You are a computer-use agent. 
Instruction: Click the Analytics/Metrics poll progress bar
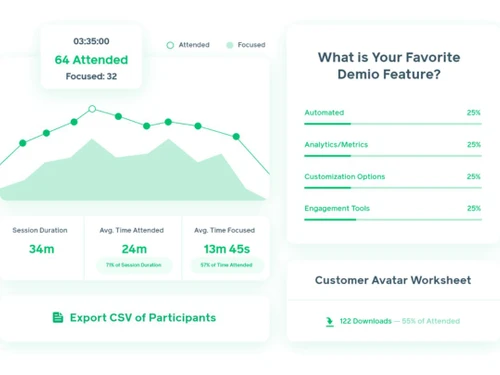coord(393,156)
